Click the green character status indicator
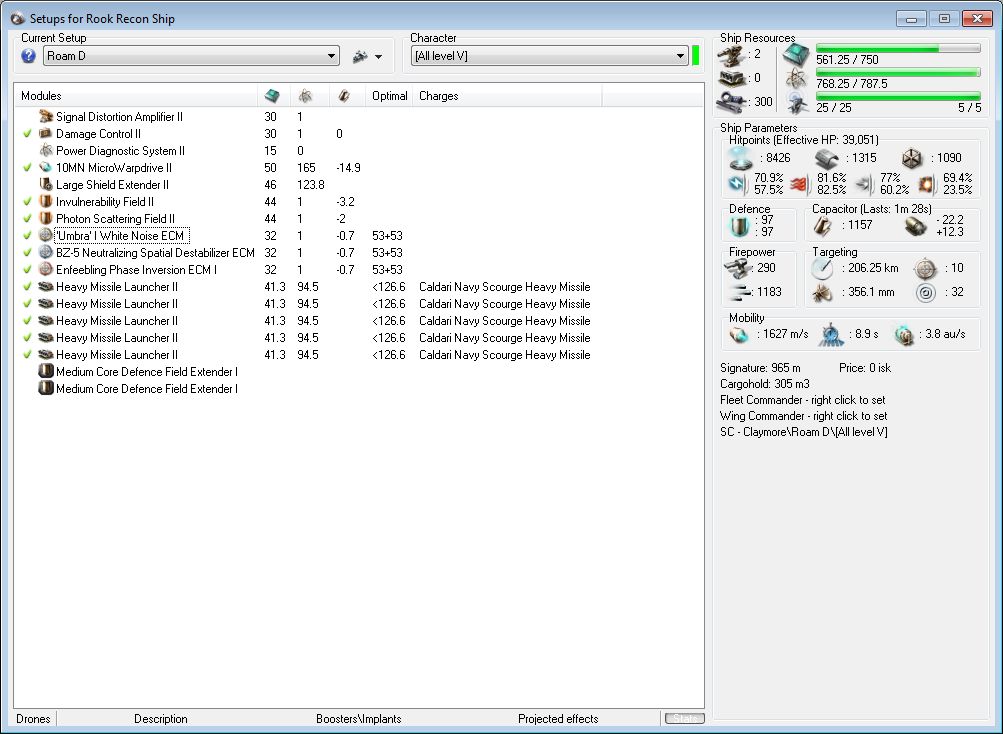Viewport: 1003px width, 734px height. [695, 56]
